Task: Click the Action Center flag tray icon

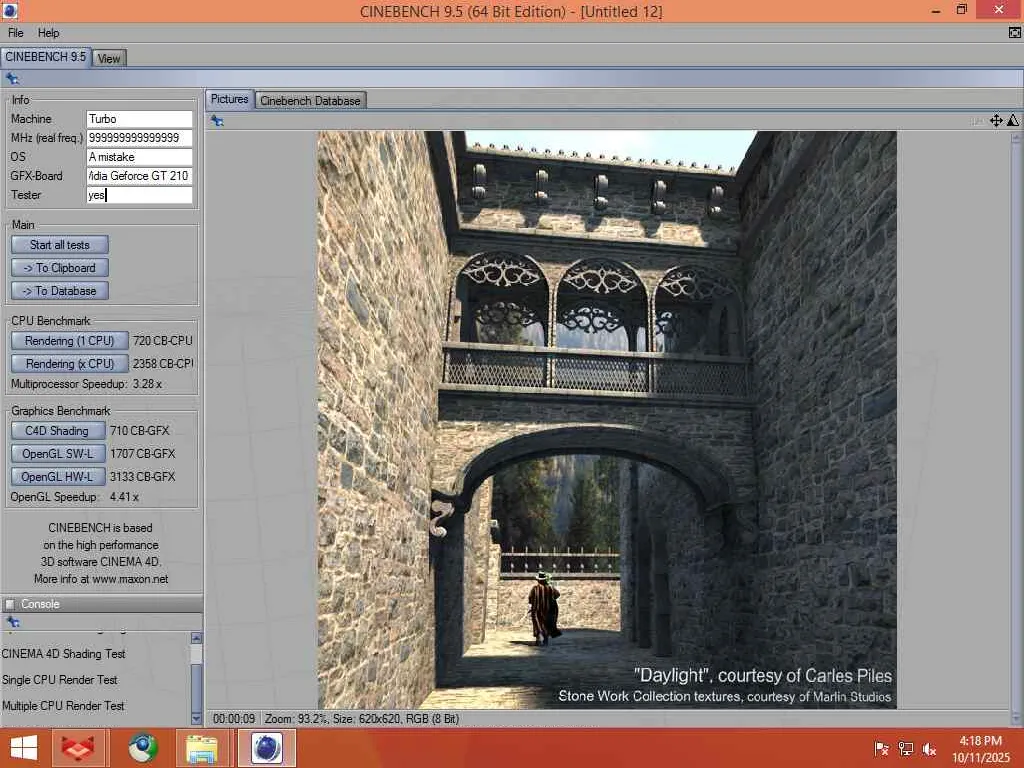Action: [881, 749]
